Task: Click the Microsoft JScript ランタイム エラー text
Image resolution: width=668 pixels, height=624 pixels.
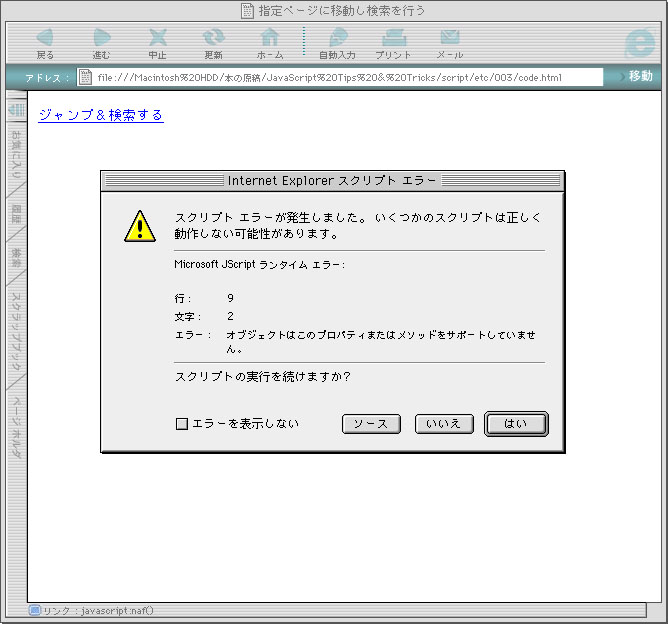Action: pyautogui.click(x=259, y=265)
